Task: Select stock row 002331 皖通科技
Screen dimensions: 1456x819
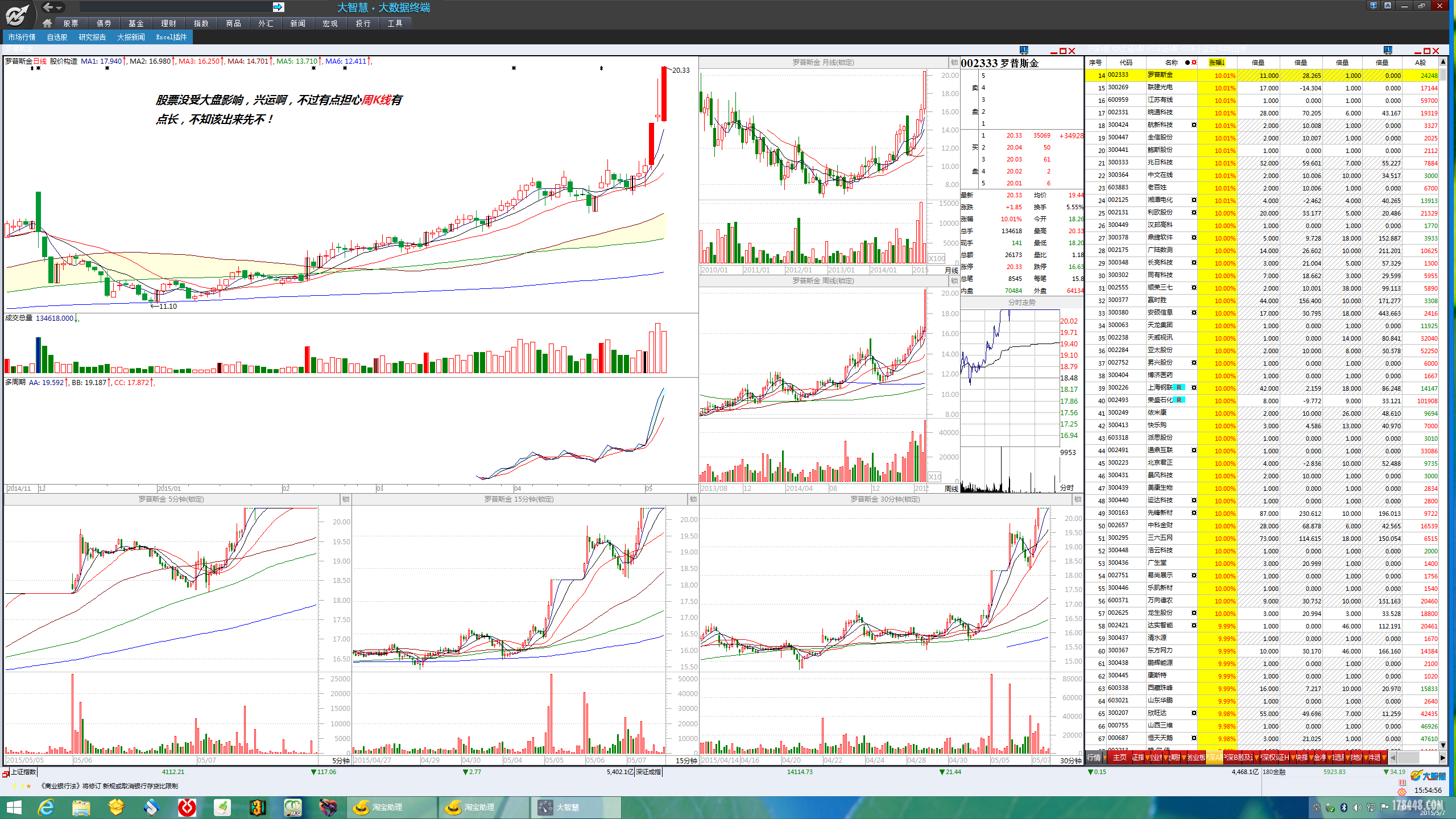Action: pos(1263,113)
